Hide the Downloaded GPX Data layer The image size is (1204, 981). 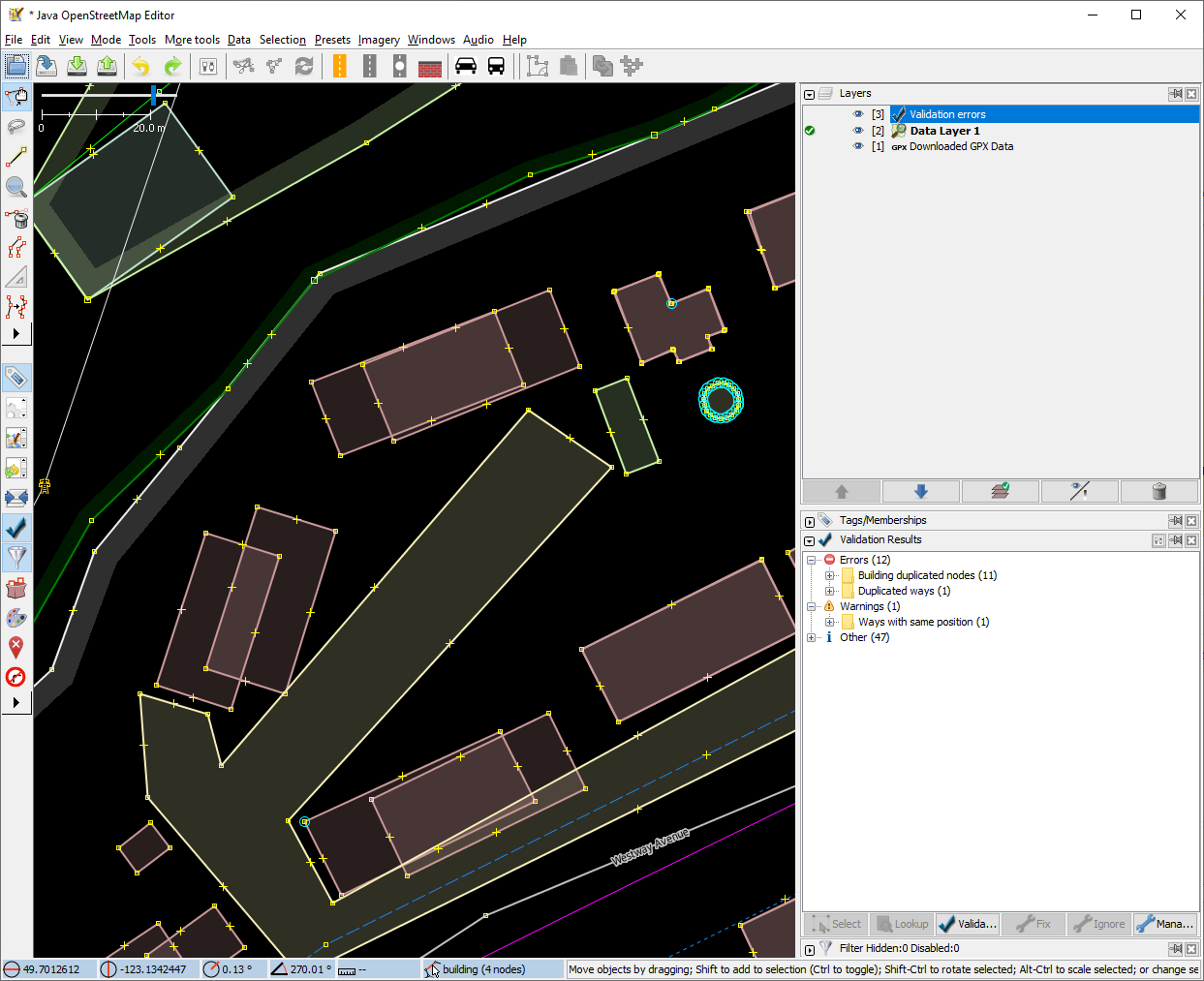[x=857, y=147]
